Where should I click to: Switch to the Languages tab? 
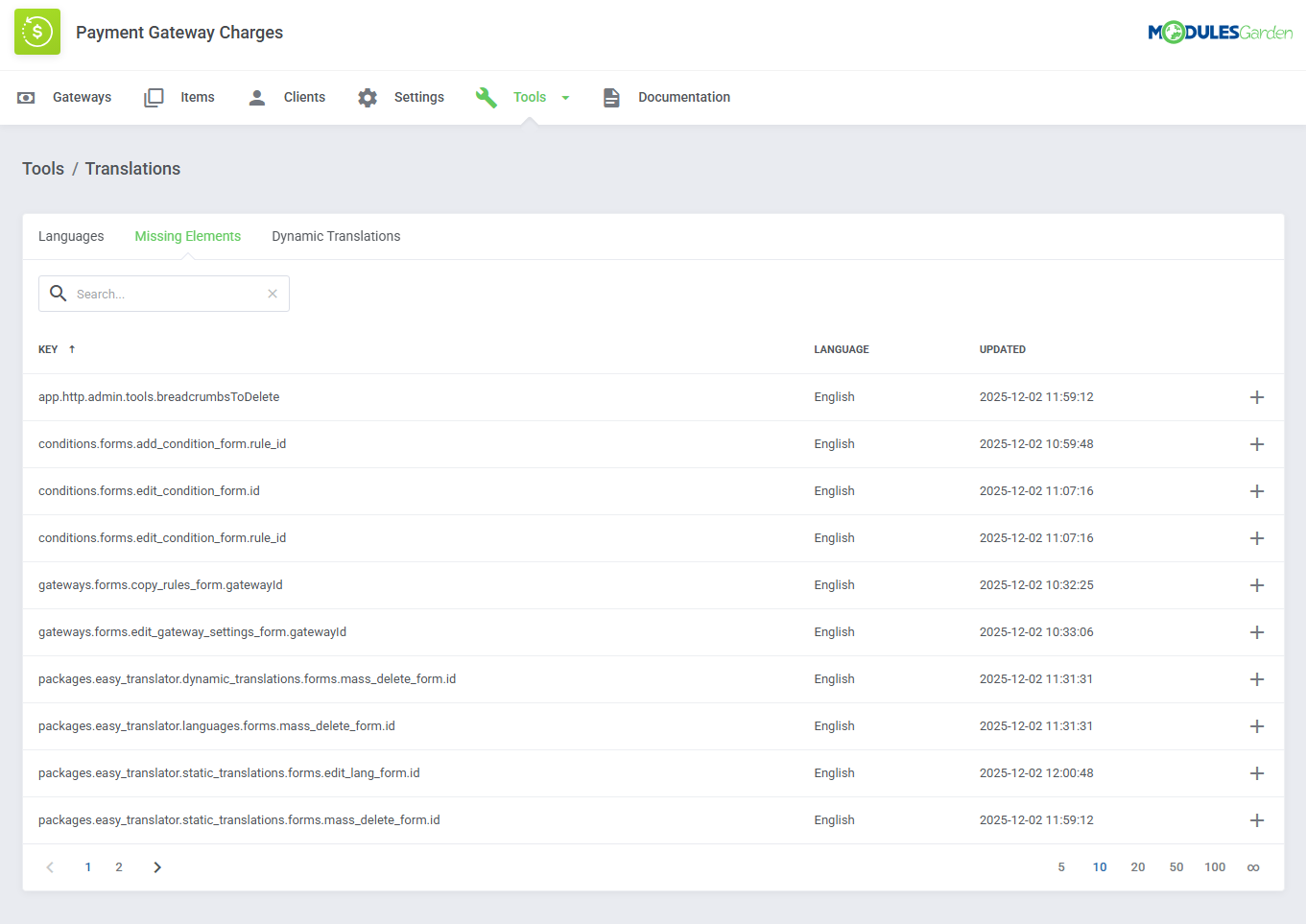[71, 236]
